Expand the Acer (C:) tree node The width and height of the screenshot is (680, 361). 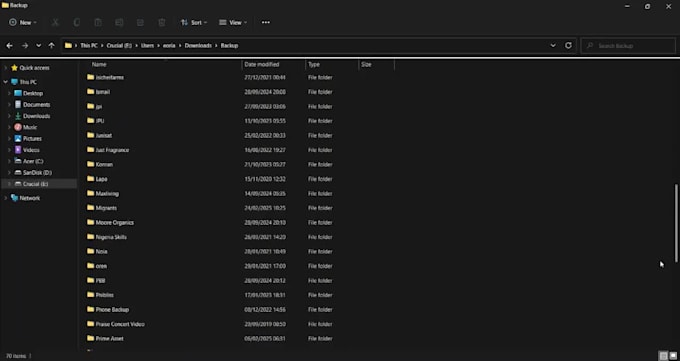(9, 161)
